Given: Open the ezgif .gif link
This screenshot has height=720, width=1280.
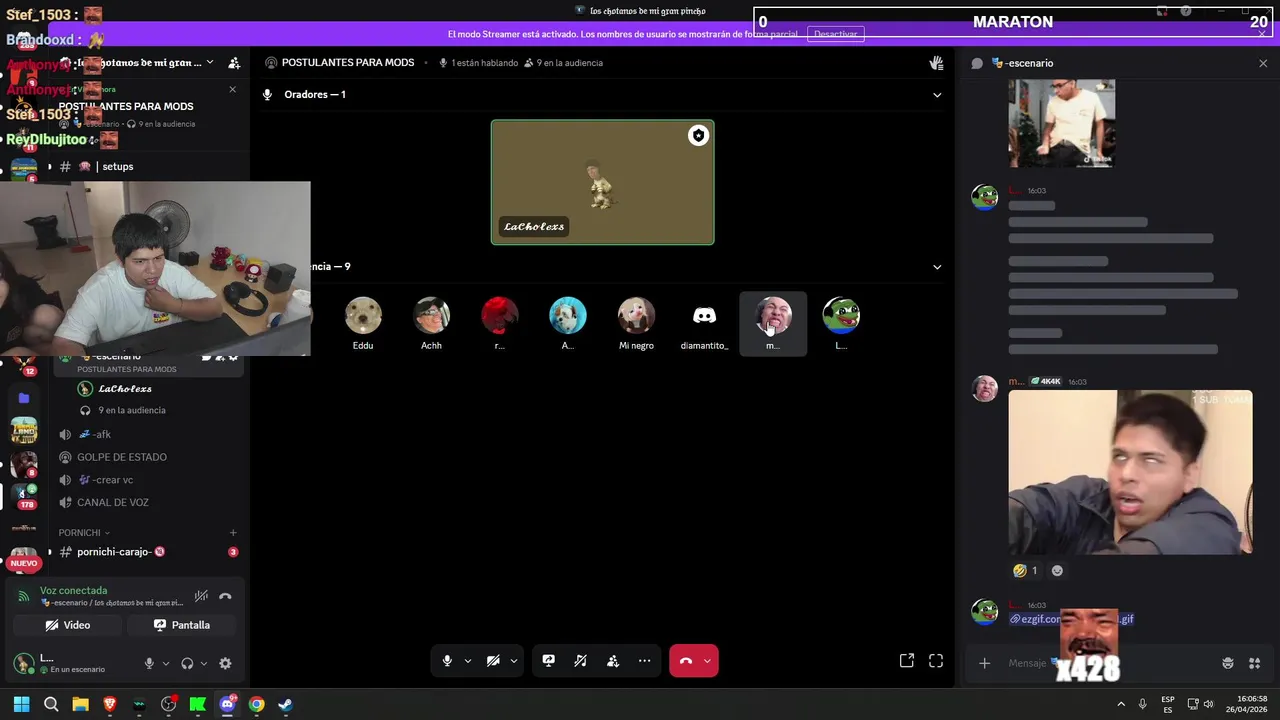Looking at the screenshot, I should [1071, 619].
